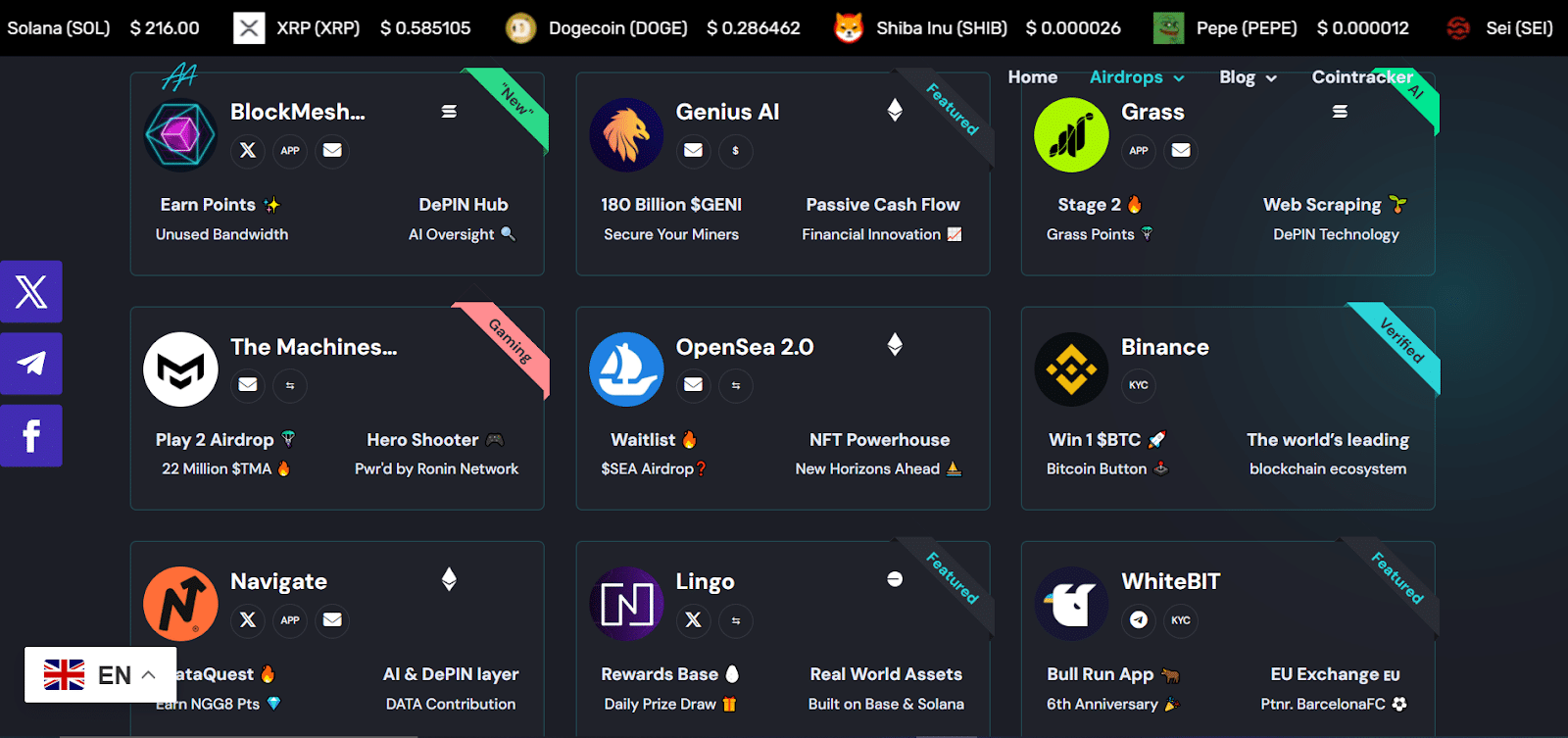This screenshot has height=738, width=1568.
Task: Click the Lingo swap arrows icon
Action: pyautogui.click(x=735, y=619)
